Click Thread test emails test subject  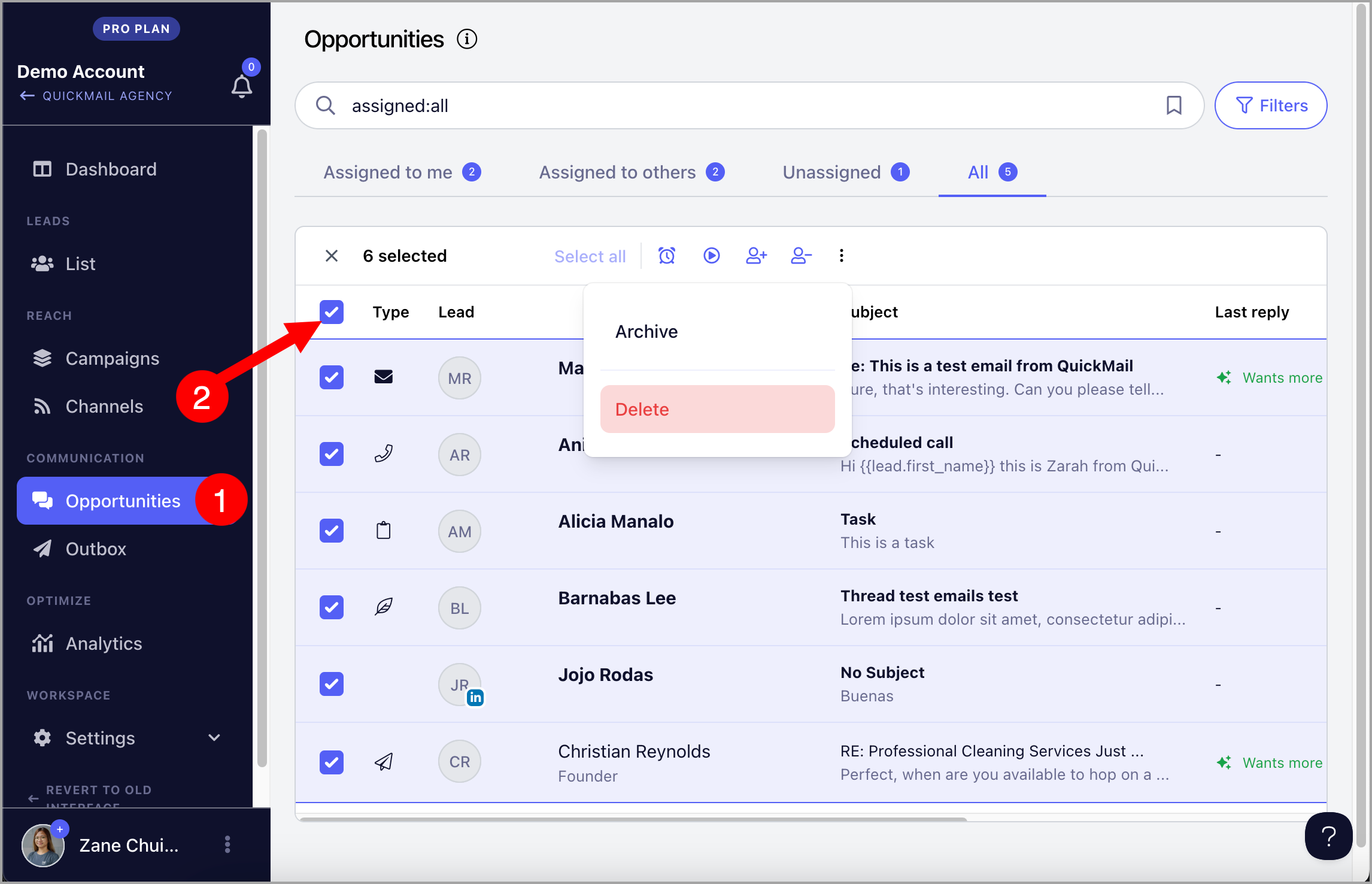click(x=929, y=596)
